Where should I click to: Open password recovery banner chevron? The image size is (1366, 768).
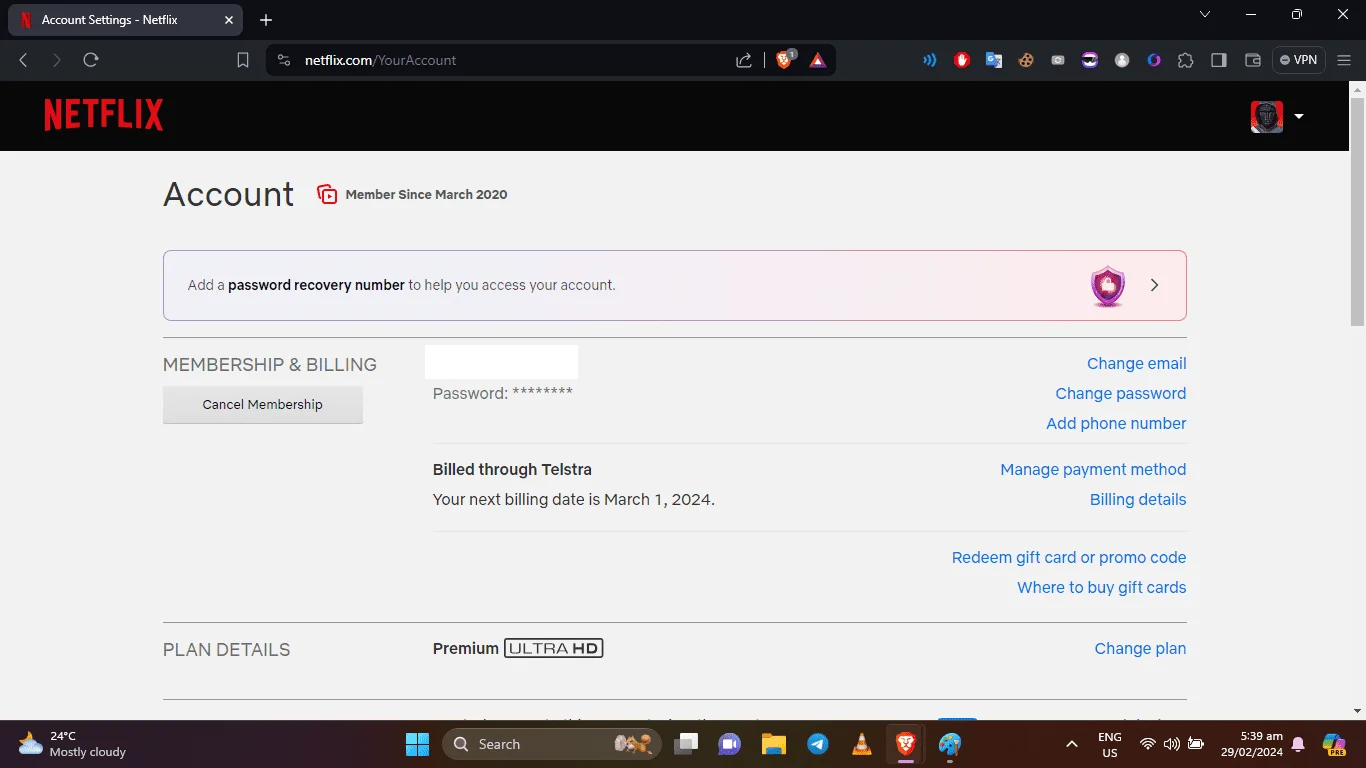tap(1155, 285)
